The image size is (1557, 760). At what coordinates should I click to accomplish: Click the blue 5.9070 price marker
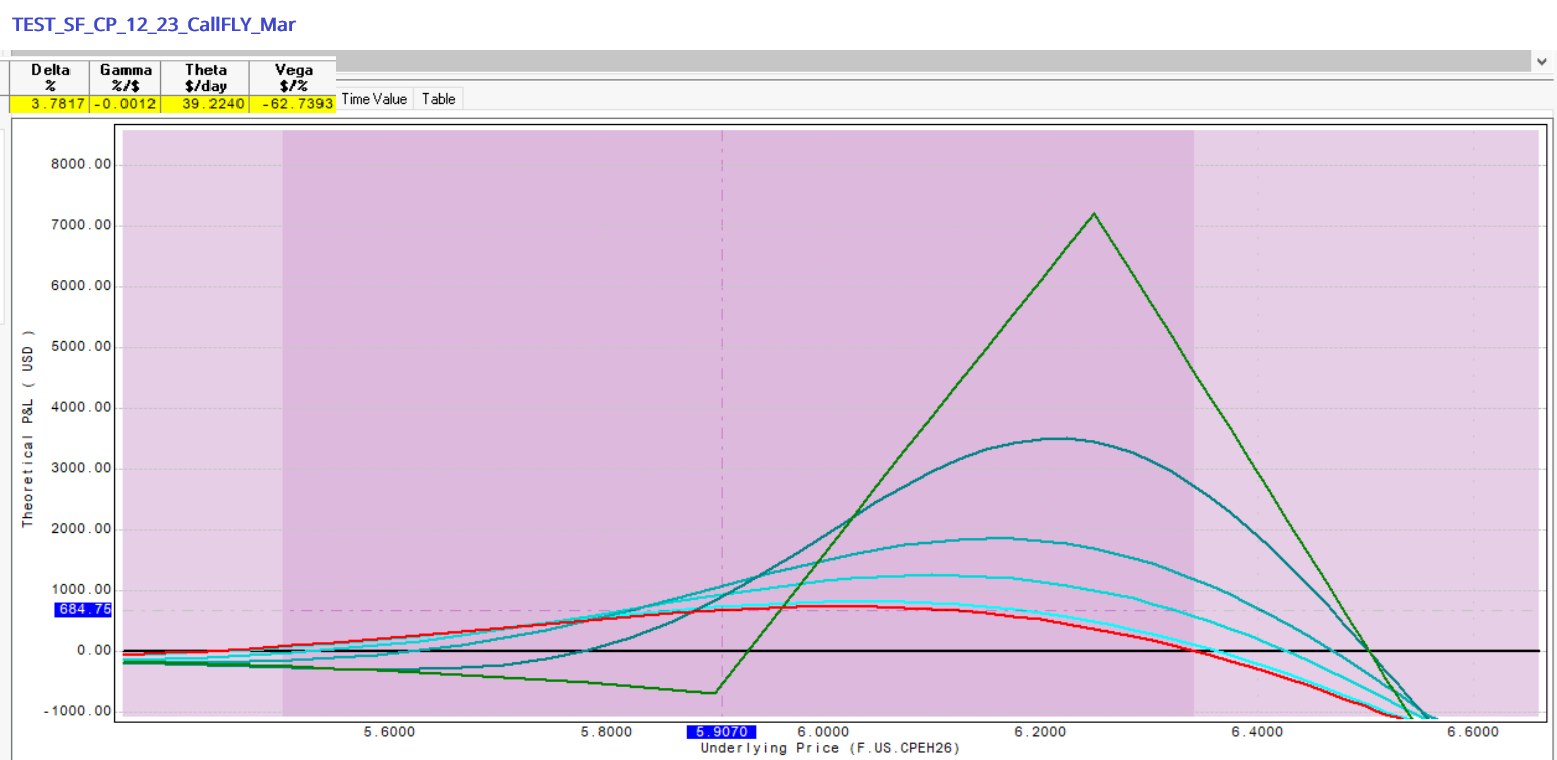tap(721, 732)
